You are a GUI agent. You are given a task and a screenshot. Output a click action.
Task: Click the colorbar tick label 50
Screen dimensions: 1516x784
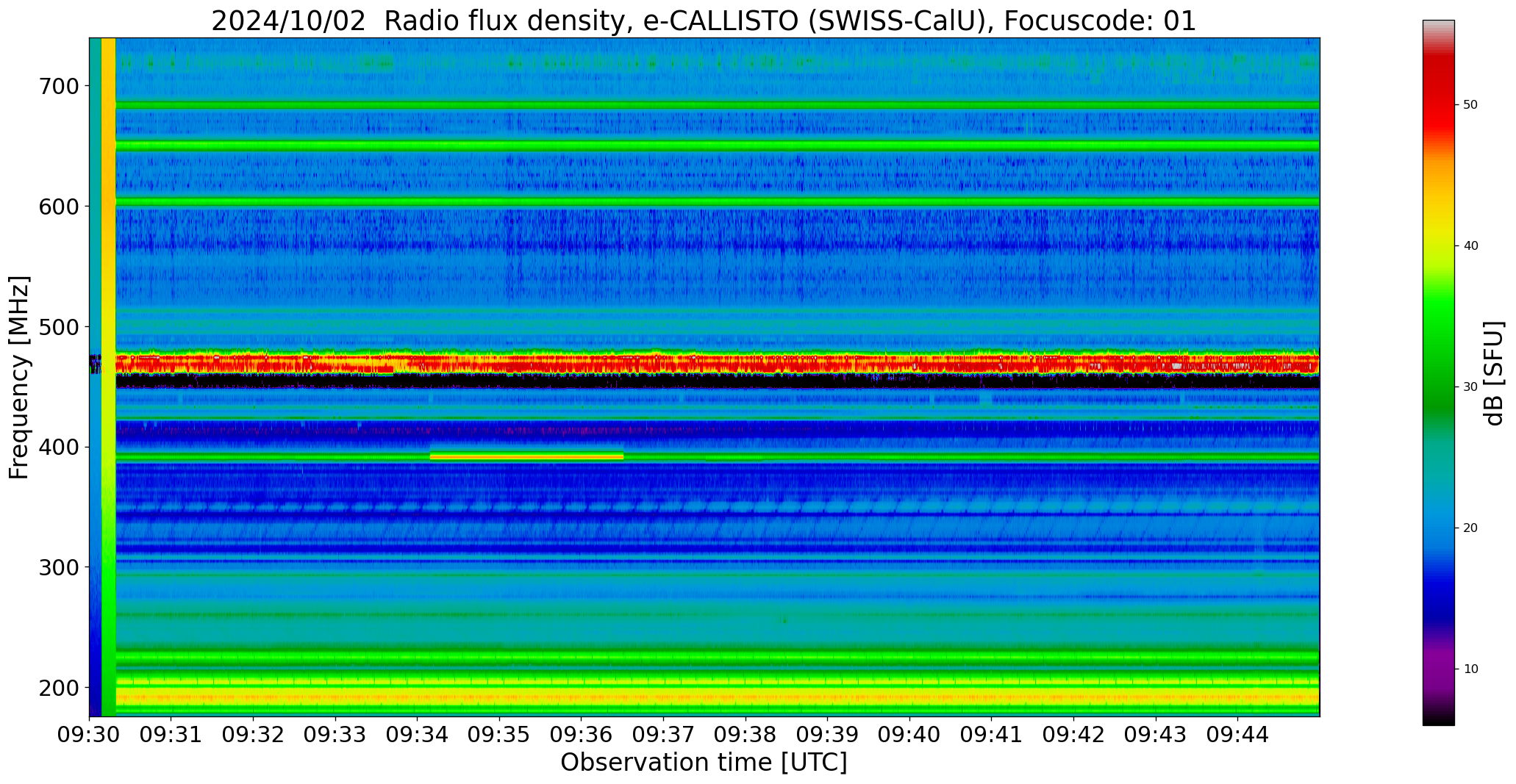(1470, 105)
